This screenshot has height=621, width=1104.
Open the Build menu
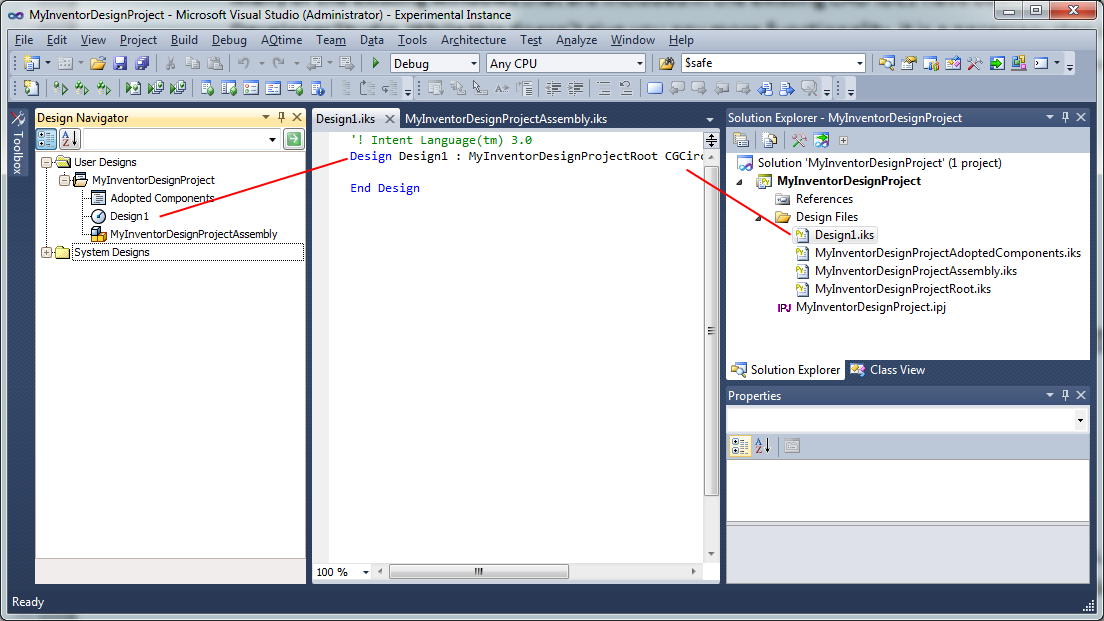[x=184, y=40]
